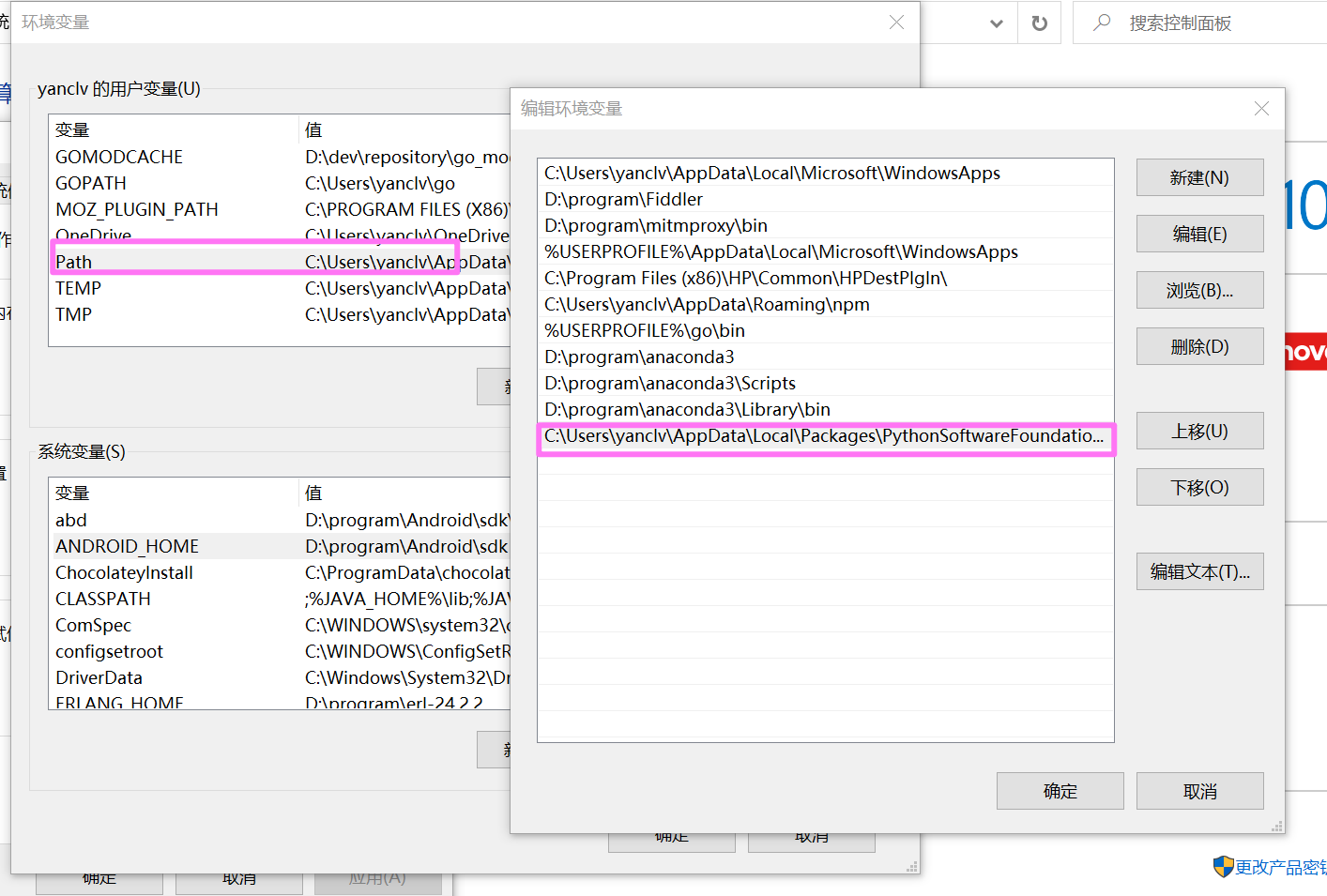
Task: Open folder browser with 浏览(B)...
Action: (x=1198, y=291)
